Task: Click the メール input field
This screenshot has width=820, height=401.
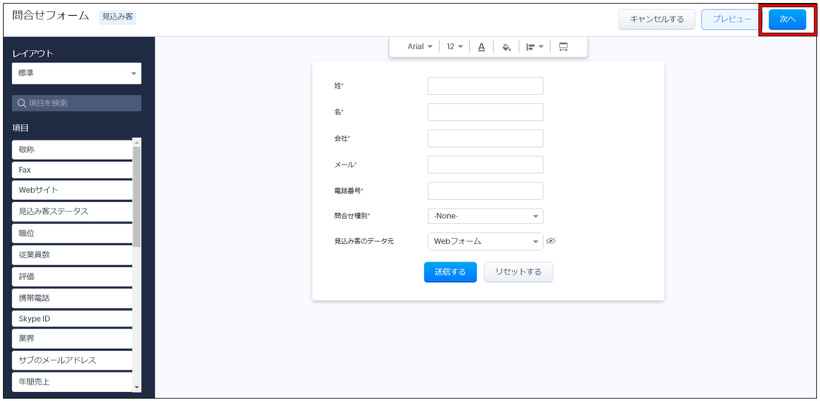Action: pos(485,164)
